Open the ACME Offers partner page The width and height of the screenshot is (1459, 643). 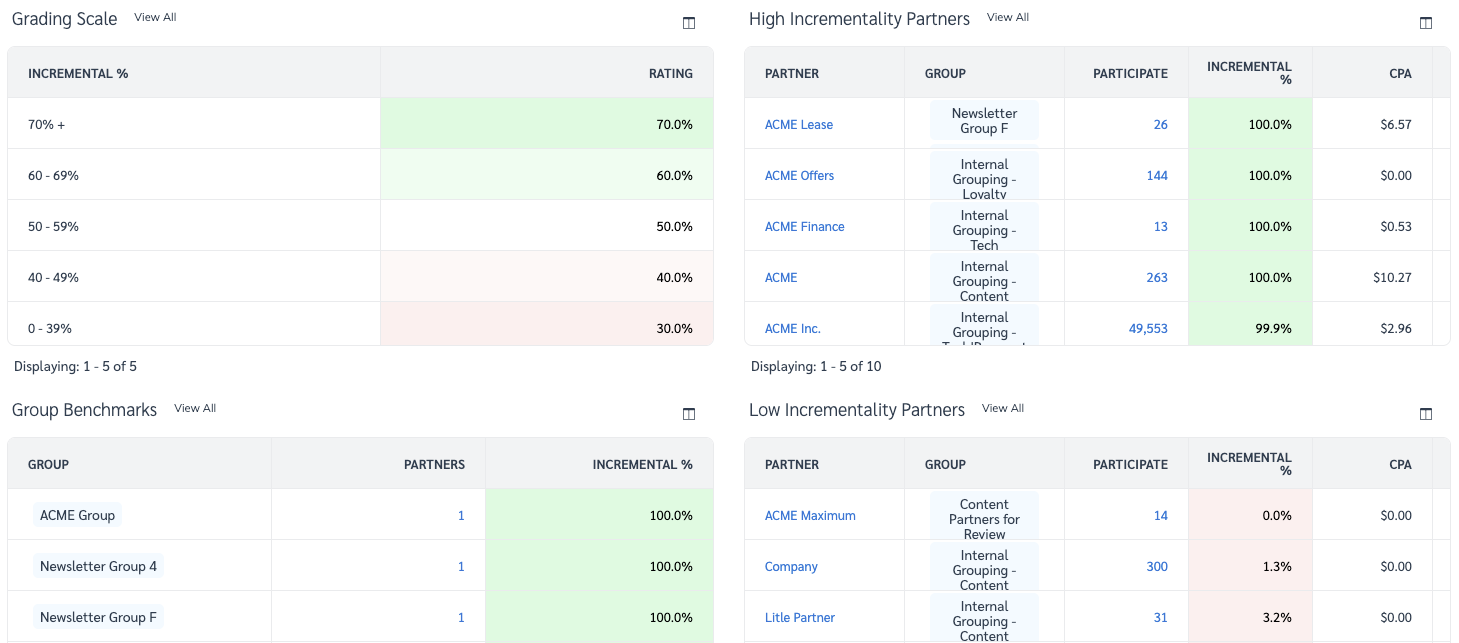[x=800, y=175]
